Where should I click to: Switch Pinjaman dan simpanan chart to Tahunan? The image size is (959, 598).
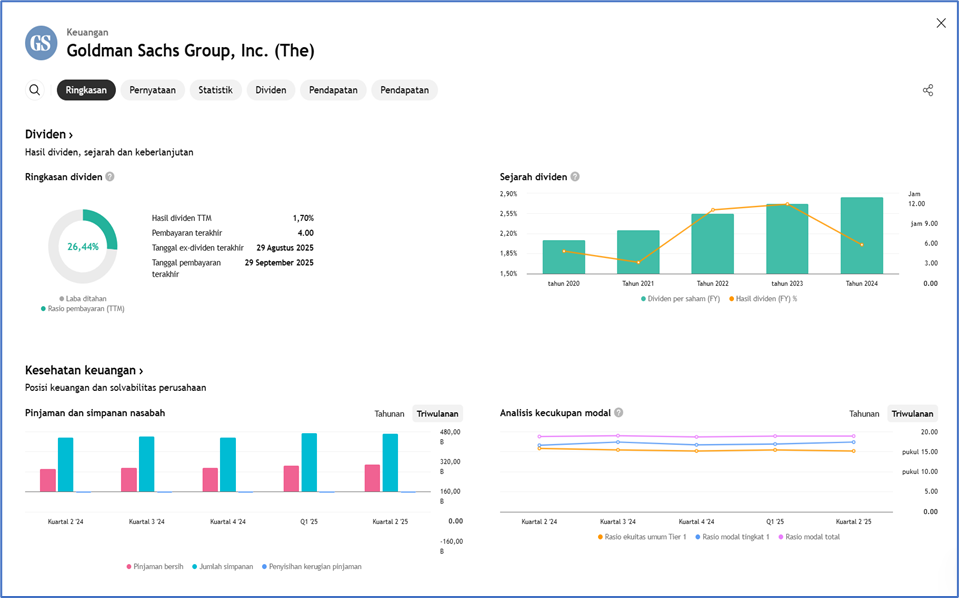pos(389,413)
